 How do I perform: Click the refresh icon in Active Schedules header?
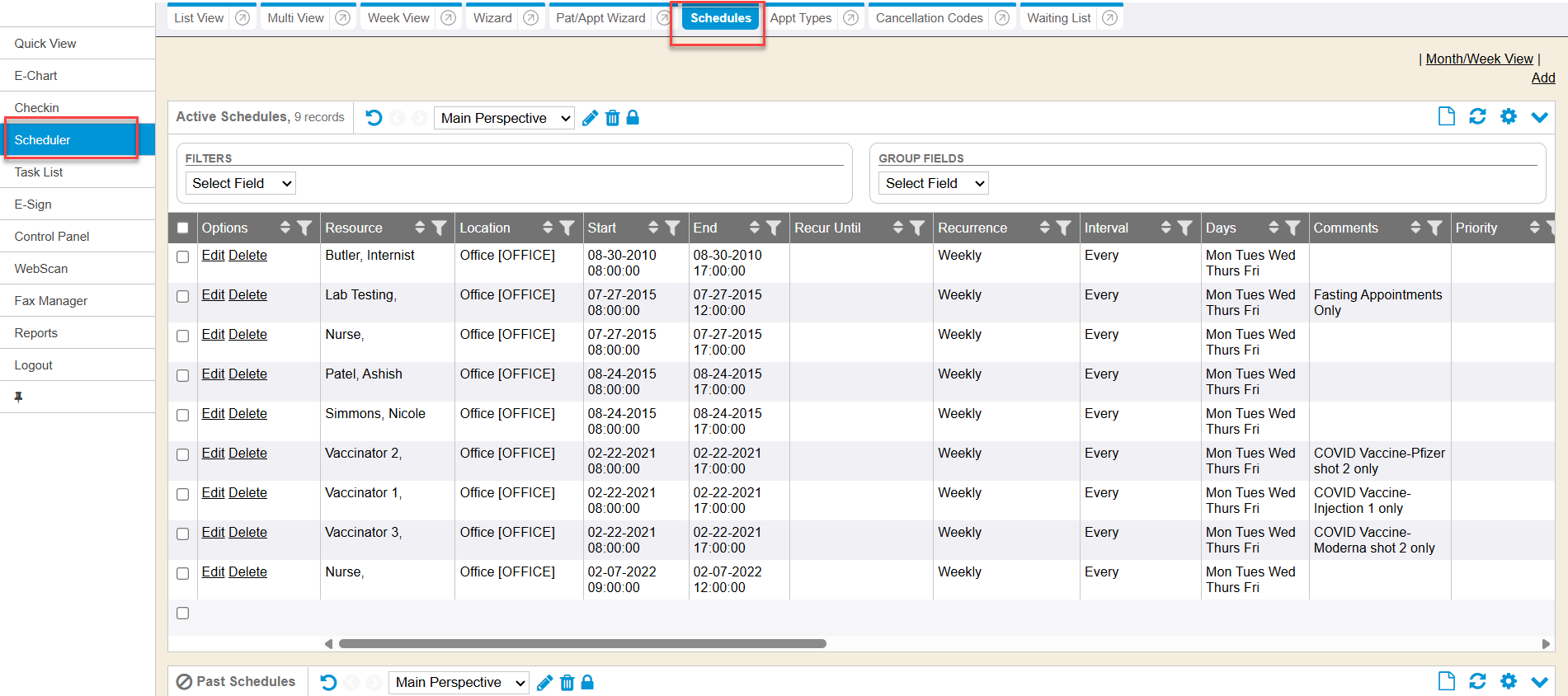click(x=1477, y=117)
